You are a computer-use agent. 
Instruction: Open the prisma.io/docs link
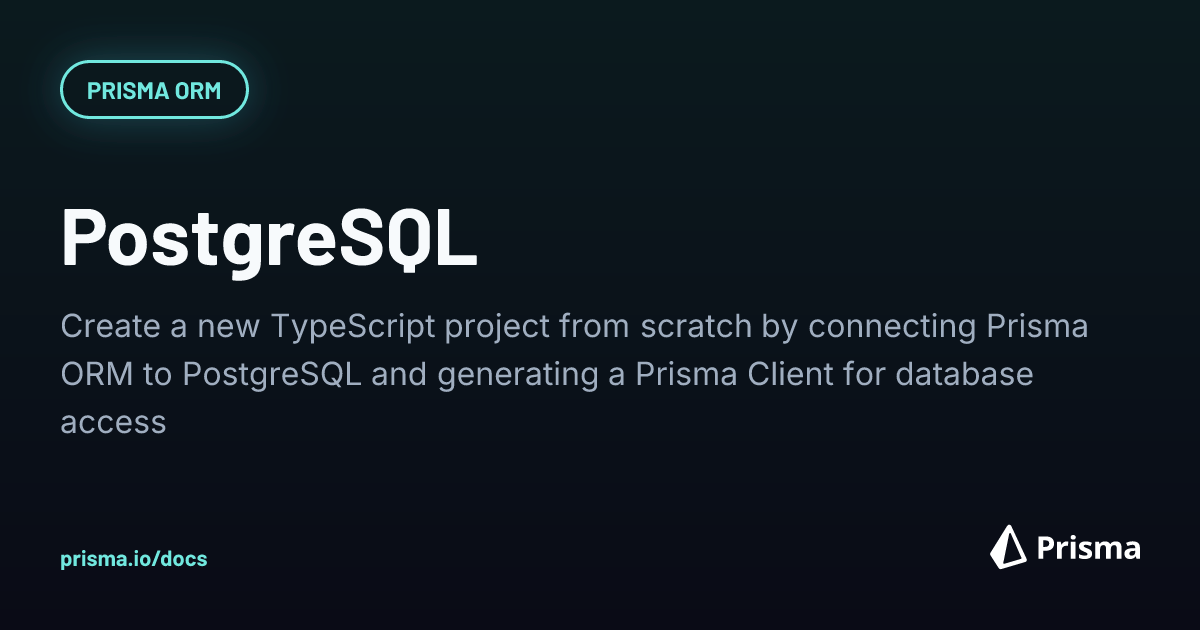(x=134, y=559)
